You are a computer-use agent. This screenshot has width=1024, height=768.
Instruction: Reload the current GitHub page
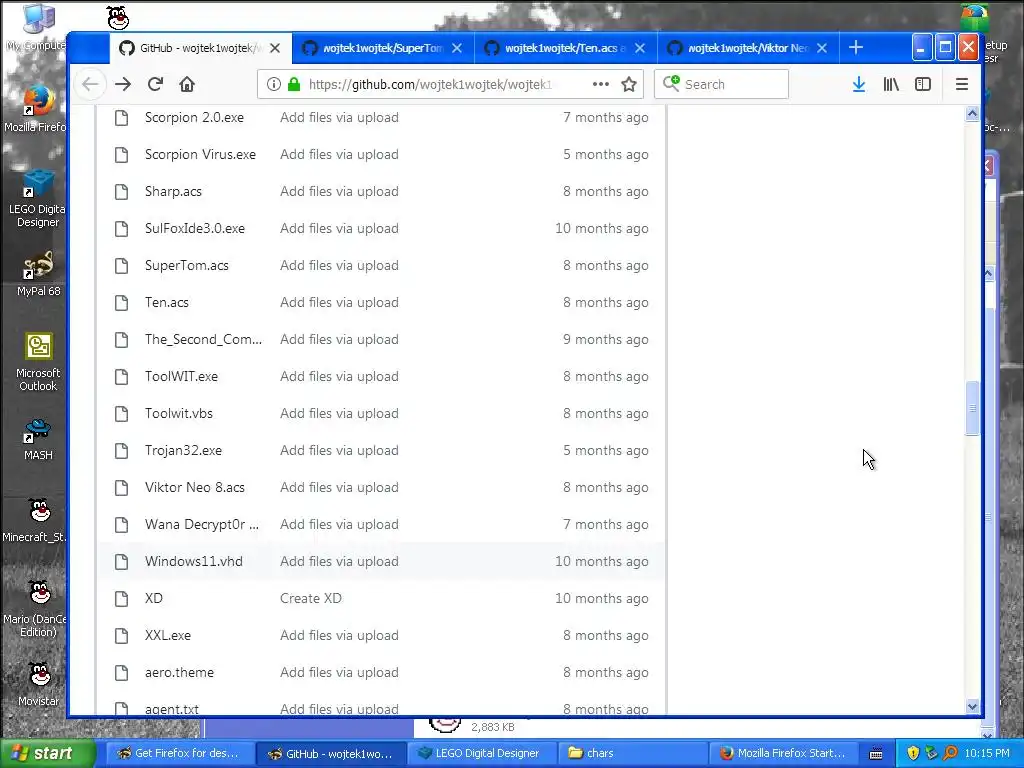click(x=155, y=84)
